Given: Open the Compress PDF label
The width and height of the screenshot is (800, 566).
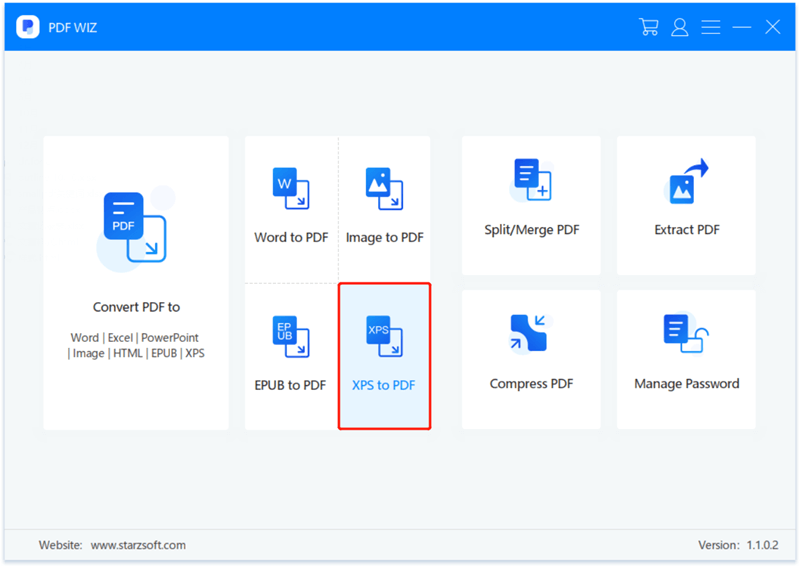Looking at the screenshot, I should coord(532,384).
